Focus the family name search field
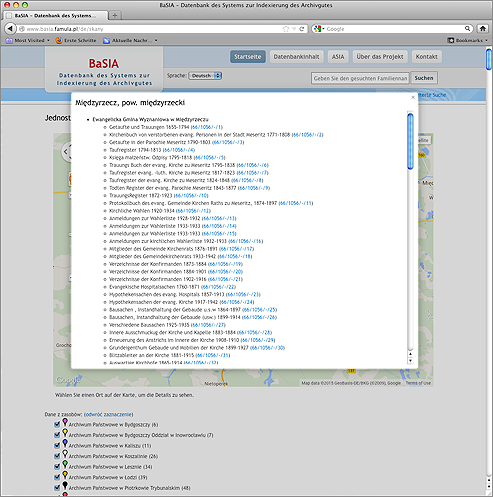The width and height of the screenshot is (493, 497). [360, 78]
